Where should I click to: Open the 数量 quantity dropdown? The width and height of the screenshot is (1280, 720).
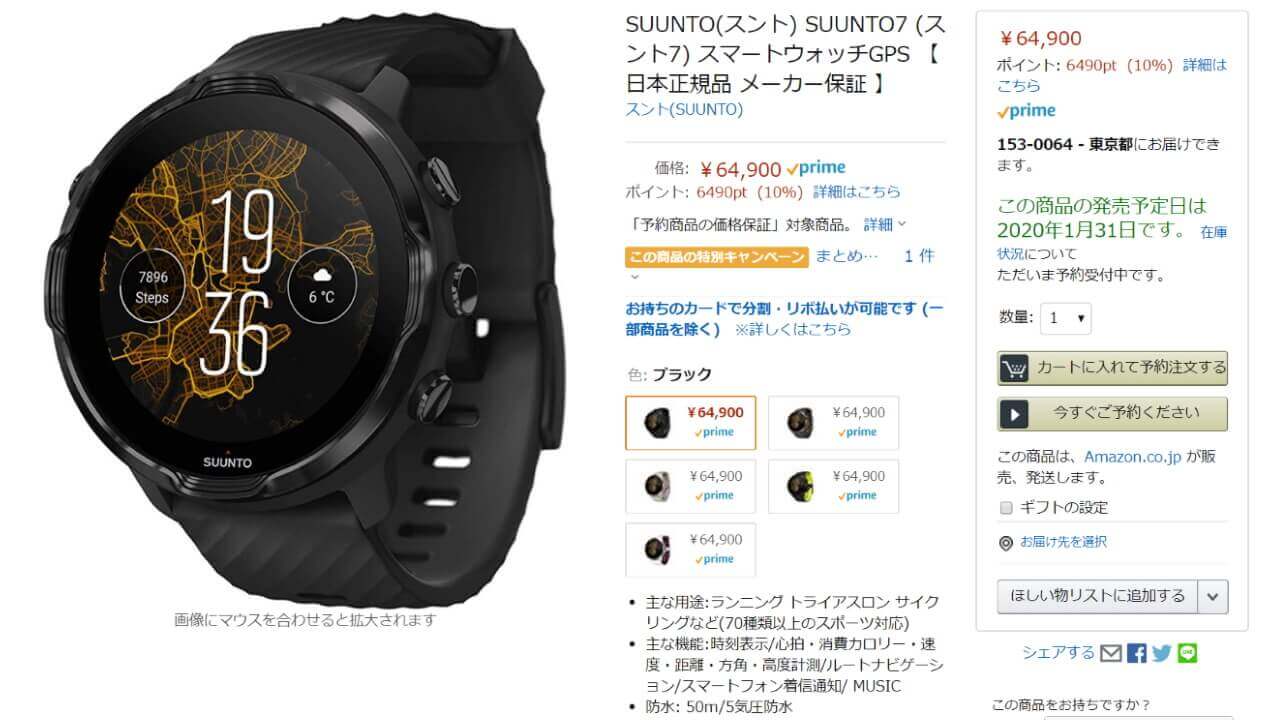tap(1066, 318)
